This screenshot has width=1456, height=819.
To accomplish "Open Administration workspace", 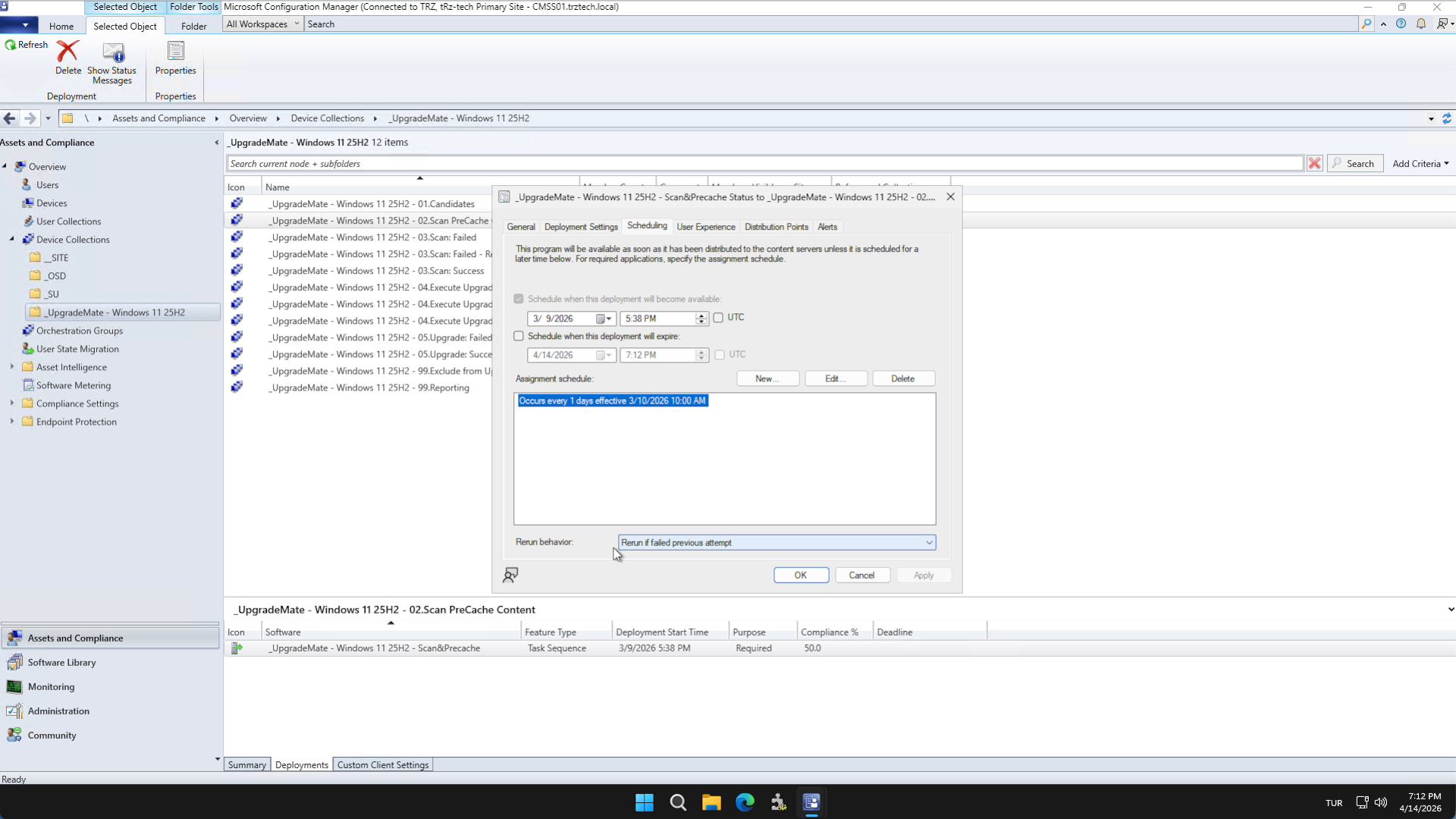I will [x=111, y=711].
